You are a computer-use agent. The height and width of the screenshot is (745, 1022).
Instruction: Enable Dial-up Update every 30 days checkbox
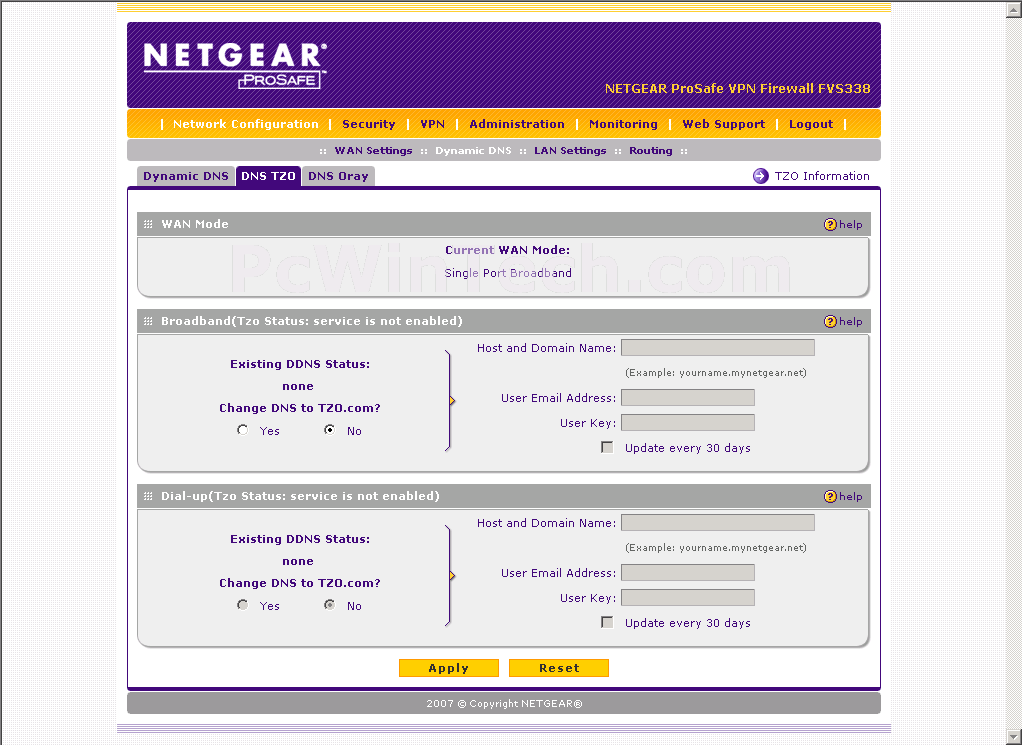pos(607,622)
